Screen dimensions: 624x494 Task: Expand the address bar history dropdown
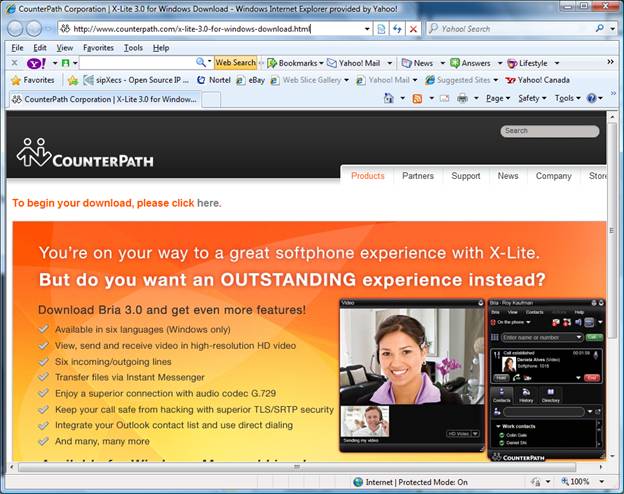click(367, 29)
